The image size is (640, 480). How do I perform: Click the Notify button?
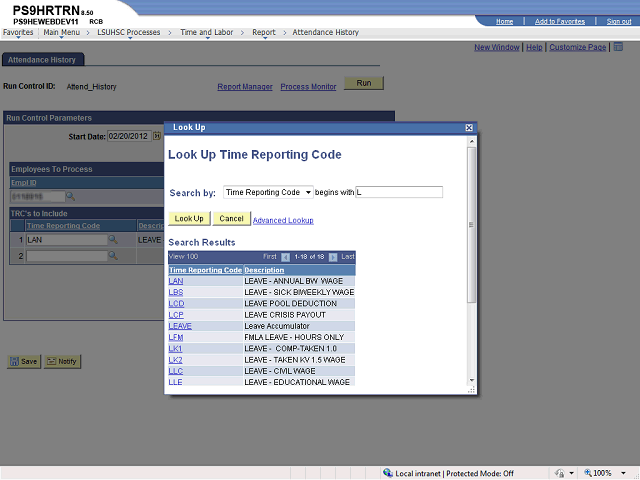tap(62, 361)
